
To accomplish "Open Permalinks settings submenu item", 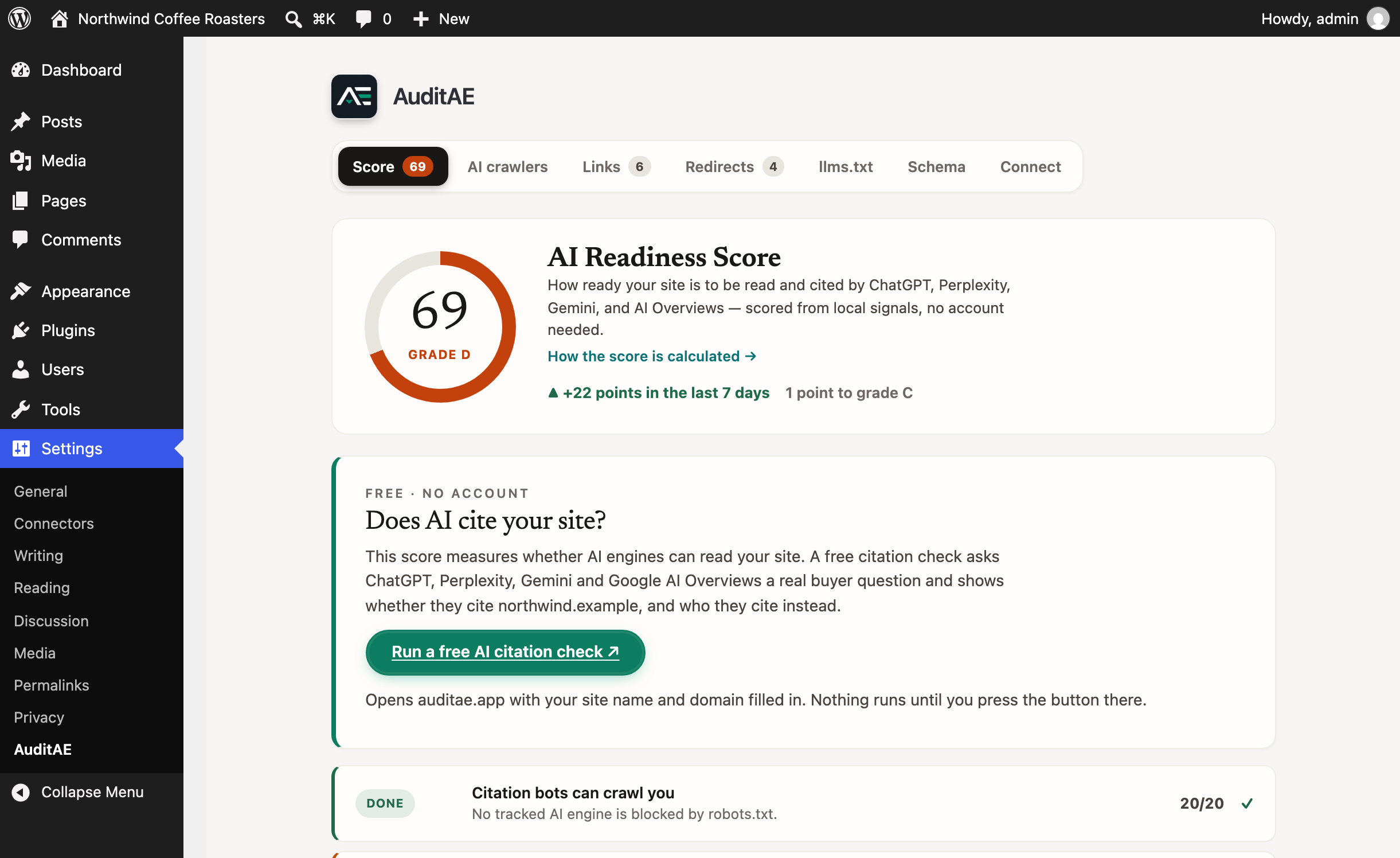I will point(52,685).
